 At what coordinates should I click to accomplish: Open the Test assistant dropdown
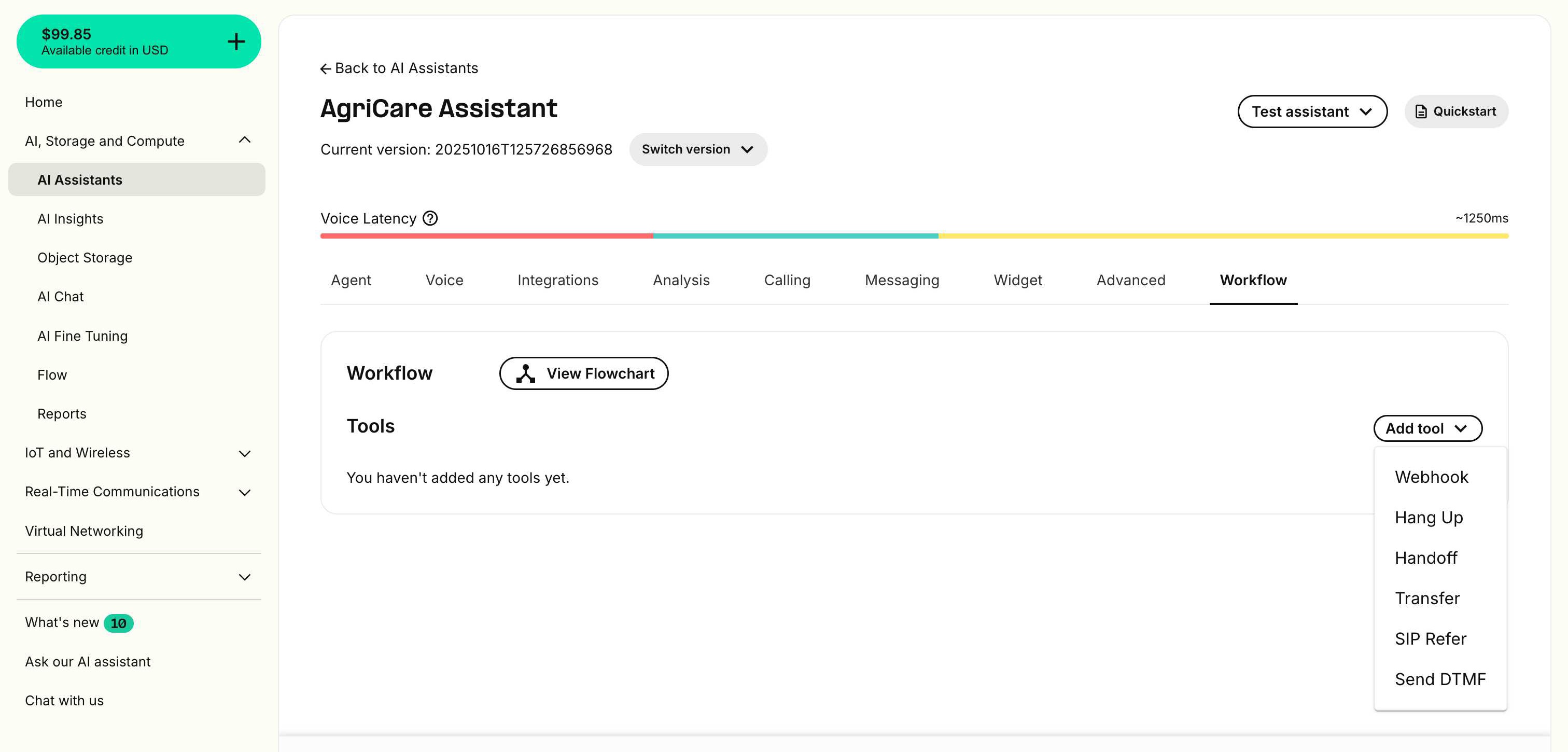coord(1312,112)
